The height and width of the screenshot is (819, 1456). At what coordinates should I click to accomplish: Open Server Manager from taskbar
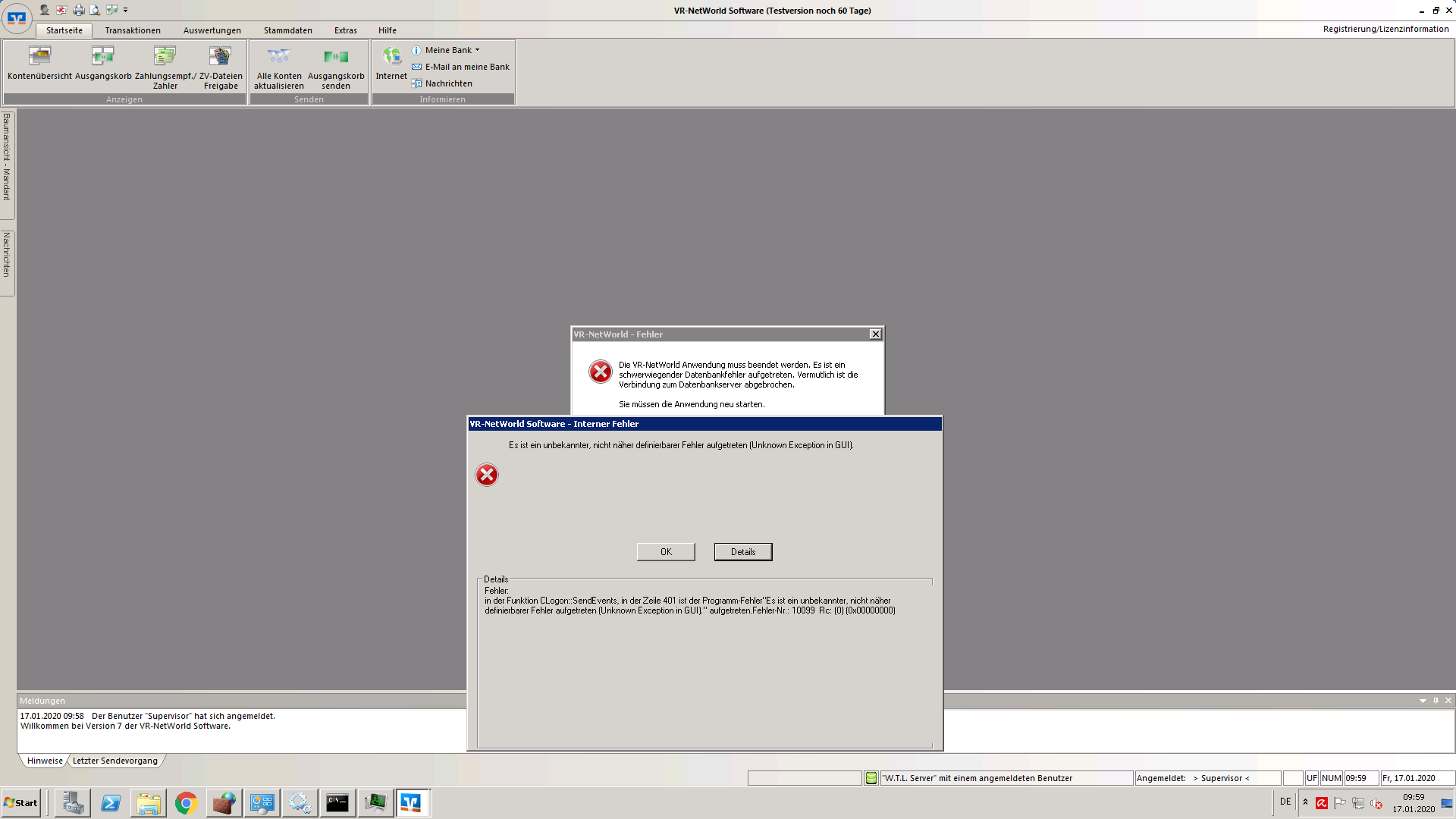73,803
